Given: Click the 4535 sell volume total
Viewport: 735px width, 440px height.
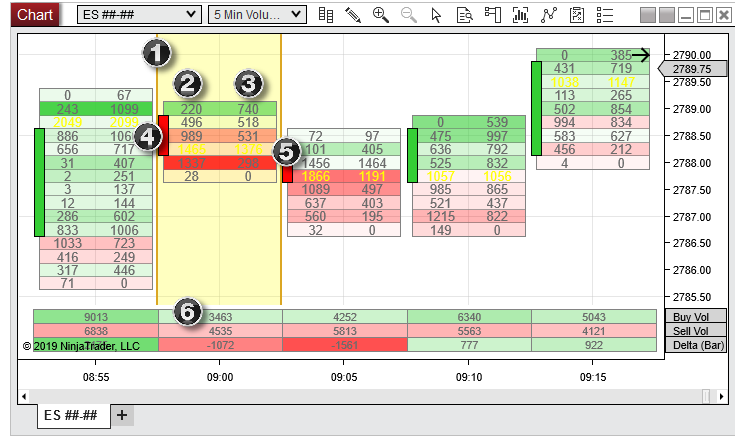Looking at the screenshot, I should [x=220, y=331].
